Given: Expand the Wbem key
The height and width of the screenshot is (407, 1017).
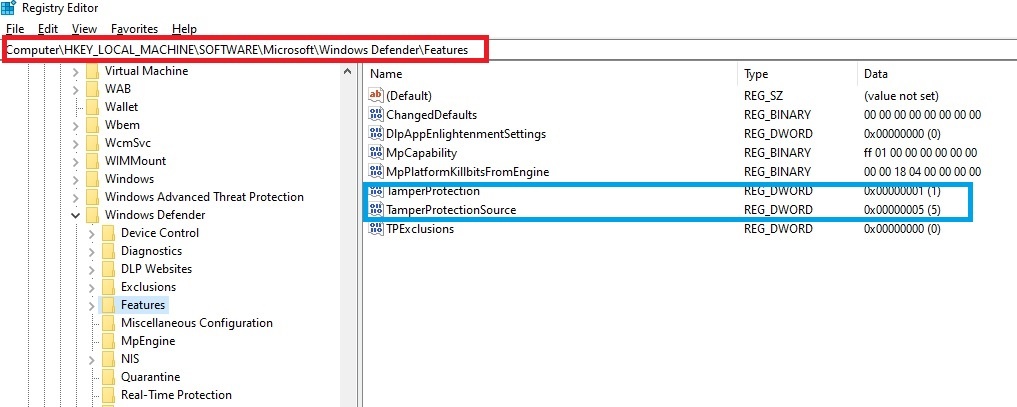Looking at the screenshot, I should pos(76,125).
